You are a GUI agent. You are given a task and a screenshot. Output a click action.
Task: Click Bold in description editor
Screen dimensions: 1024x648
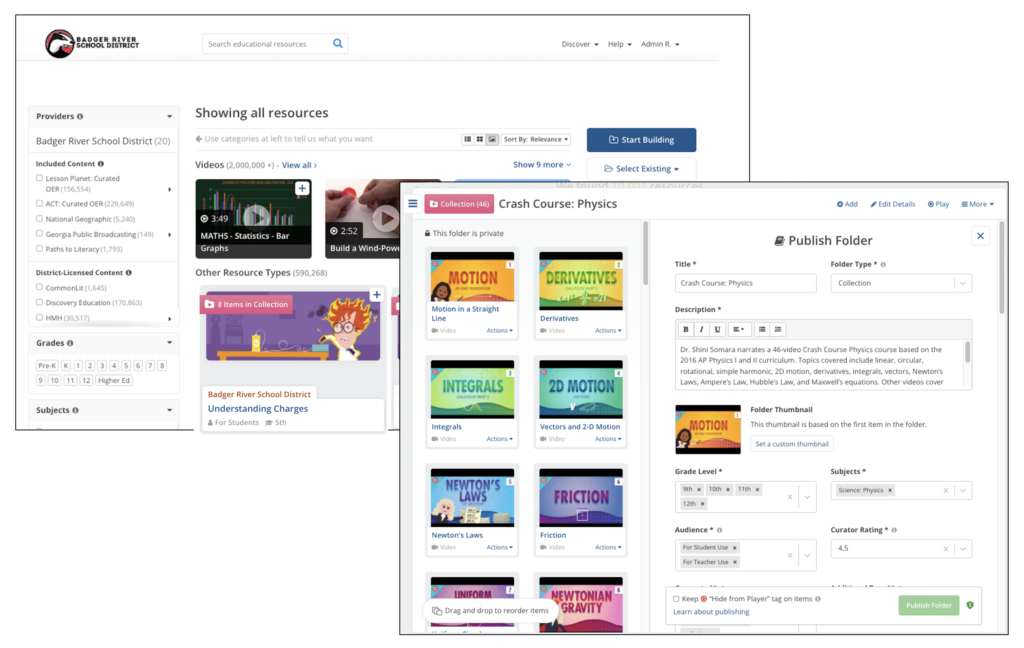click(686, 329)
